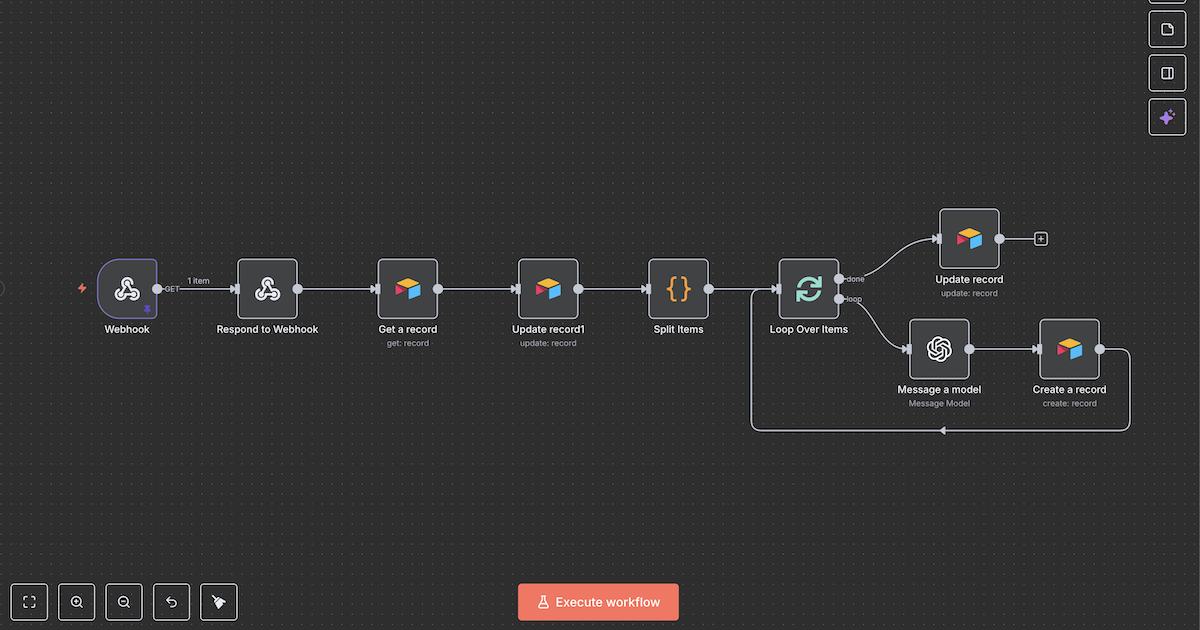
Task: Select the Get a record Airtable node
Action: tap(407, 289)
